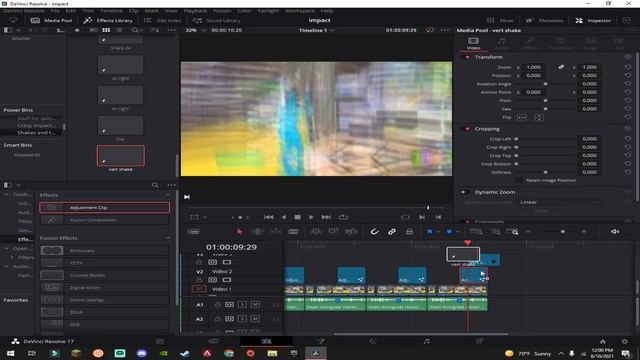This screenshot has width=640, height=360.
Task: Solo audio track A1
Action: pos(242,304)
